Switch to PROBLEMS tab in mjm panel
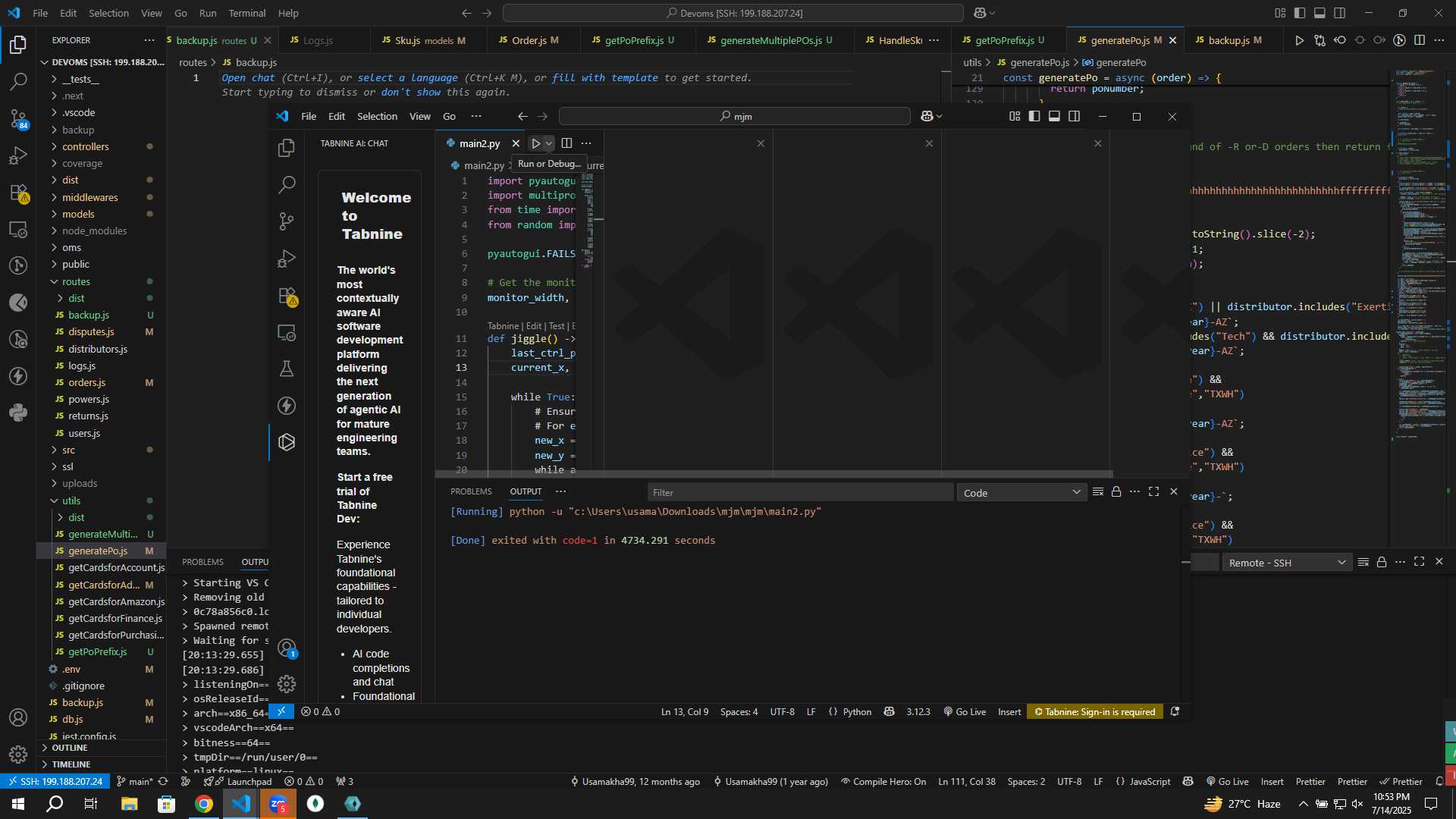This screenshot has width=1456, height=819. (x=471, y=491)
